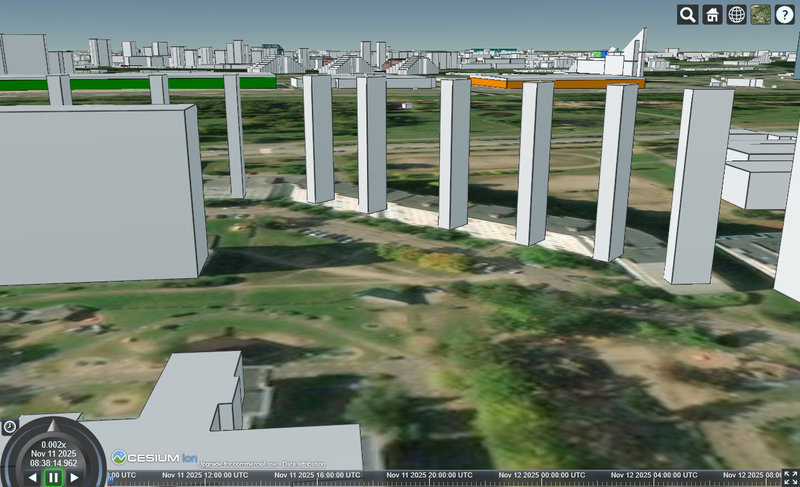Screen dimensions: 800x487
Task: Open the base layer imagery picker
Action: [761, 14]
